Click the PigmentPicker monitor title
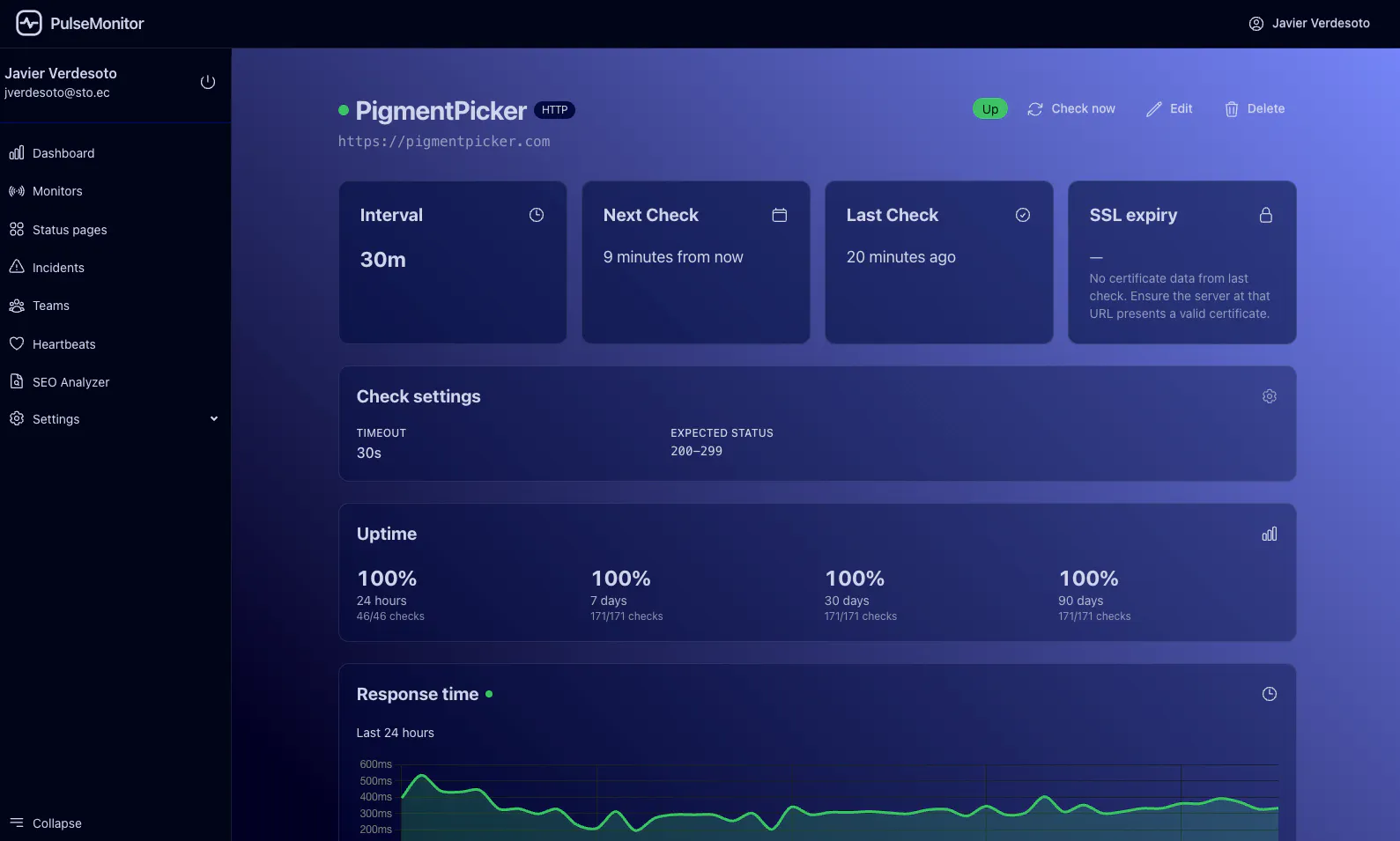 [x=441, y=111]
